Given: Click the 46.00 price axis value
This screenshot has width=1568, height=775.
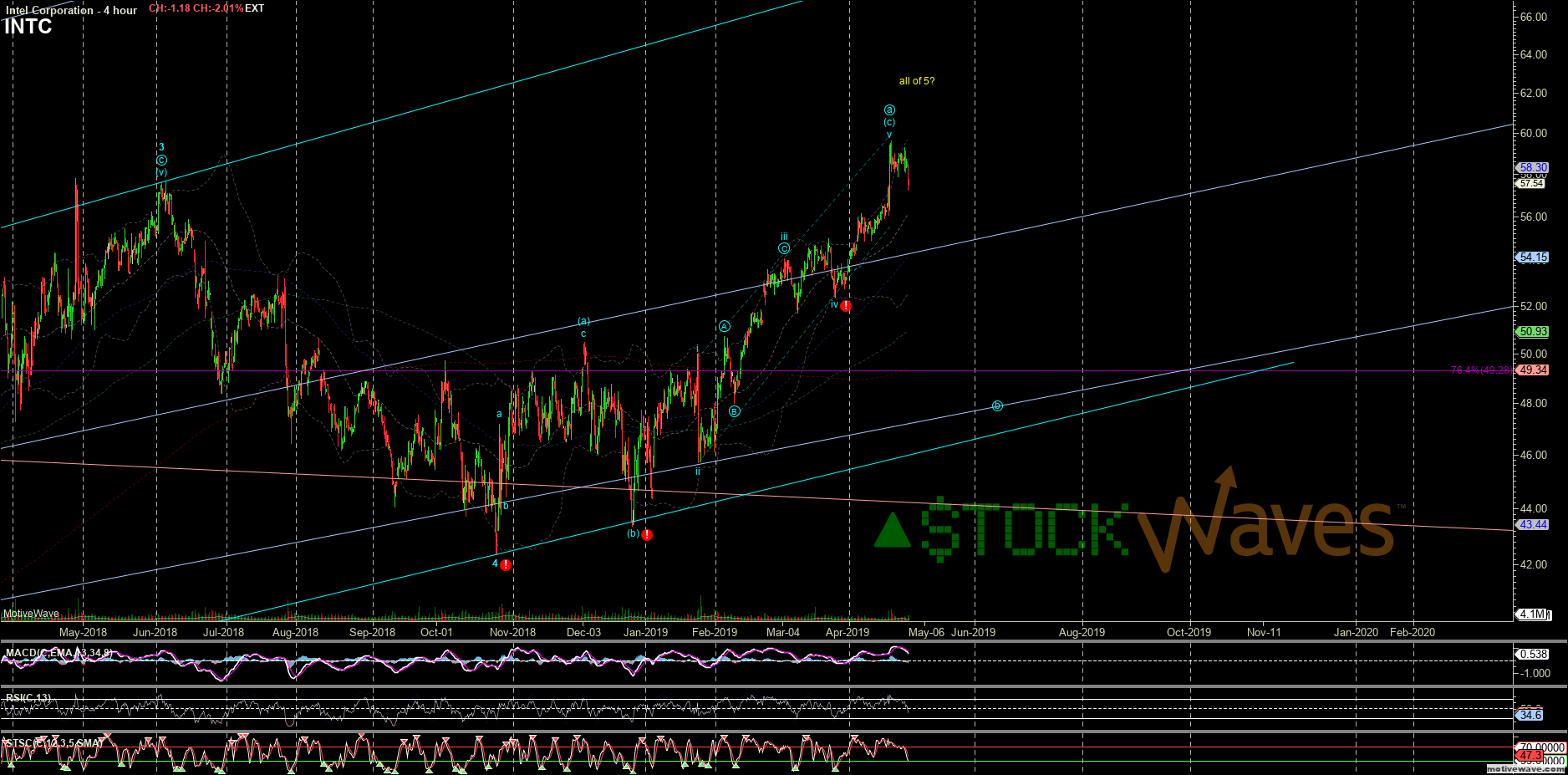Looking at the screenshot, I should [1534, 455].
